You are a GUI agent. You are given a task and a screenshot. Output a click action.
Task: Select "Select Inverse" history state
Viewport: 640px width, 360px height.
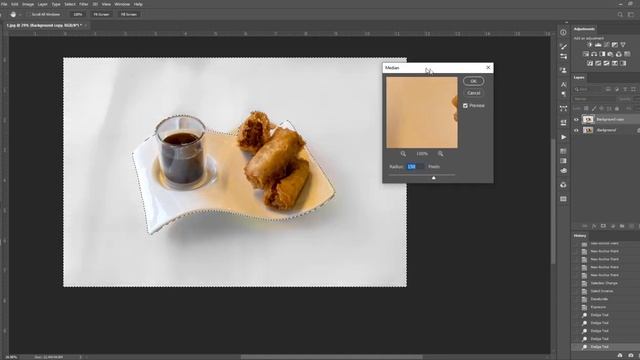(x=602, y=291)
